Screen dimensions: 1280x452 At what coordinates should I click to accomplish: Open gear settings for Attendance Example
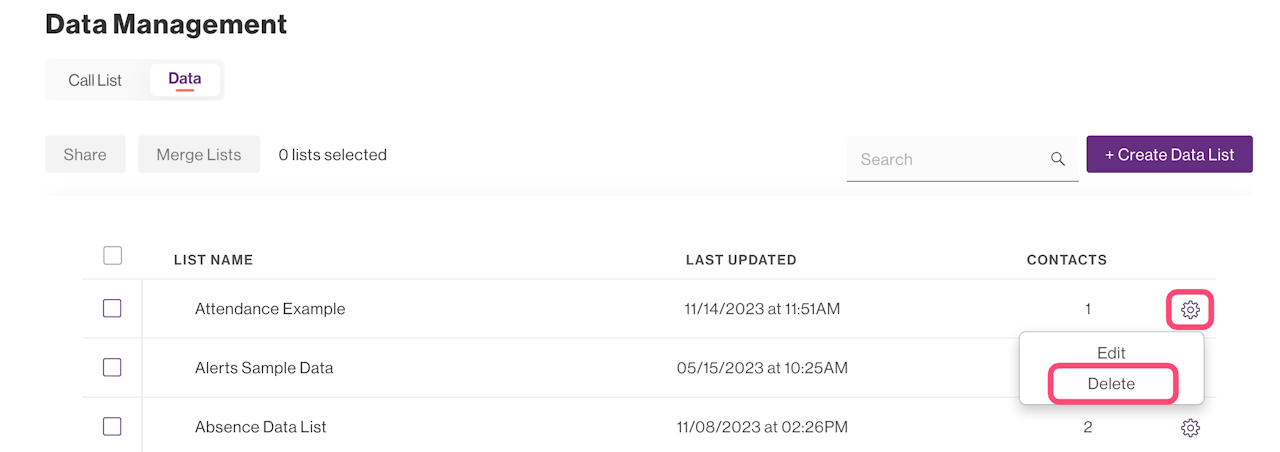[1190, 310]
